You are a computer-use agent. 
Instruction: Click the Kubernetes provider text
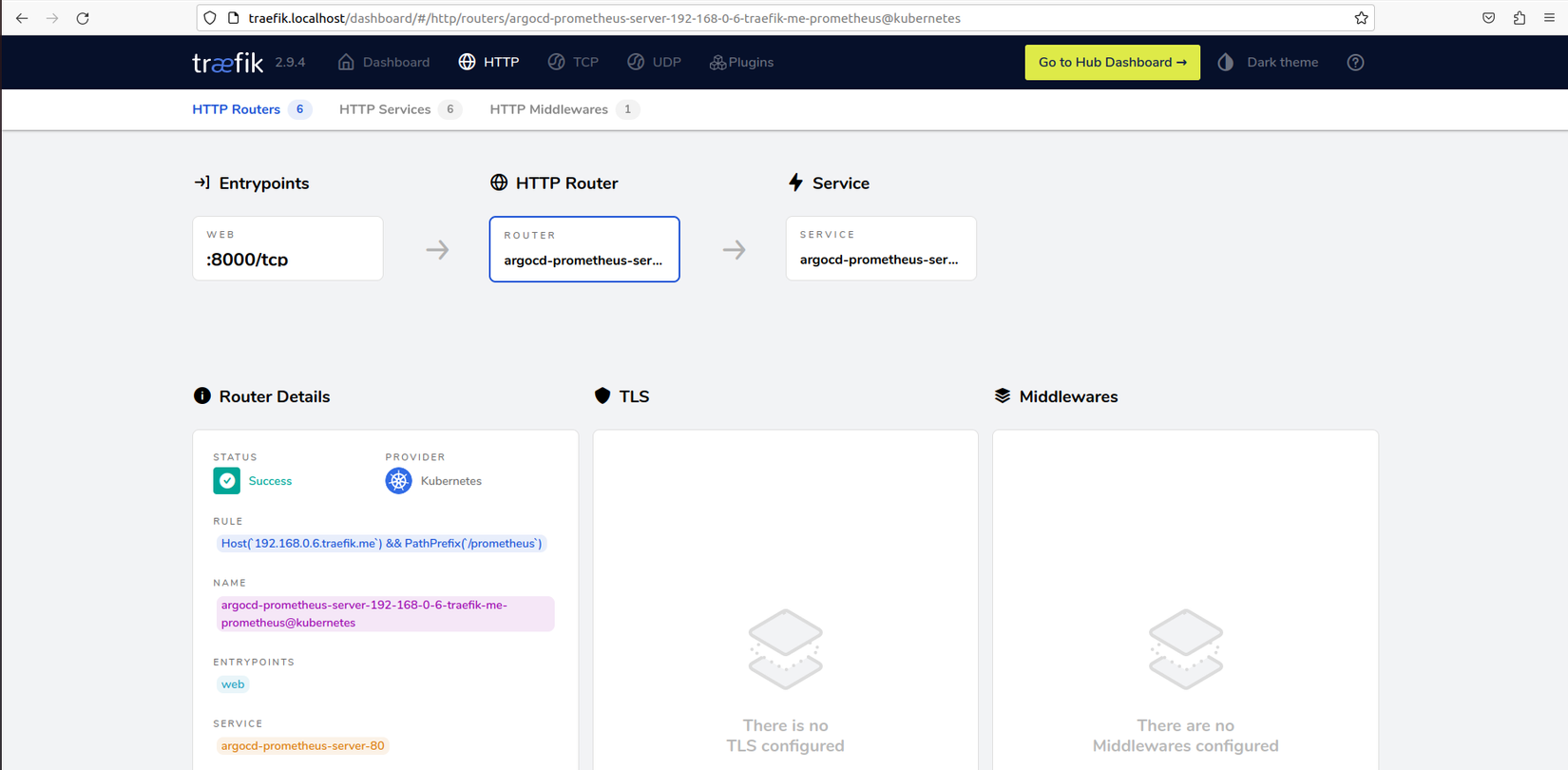pos(451,481)
